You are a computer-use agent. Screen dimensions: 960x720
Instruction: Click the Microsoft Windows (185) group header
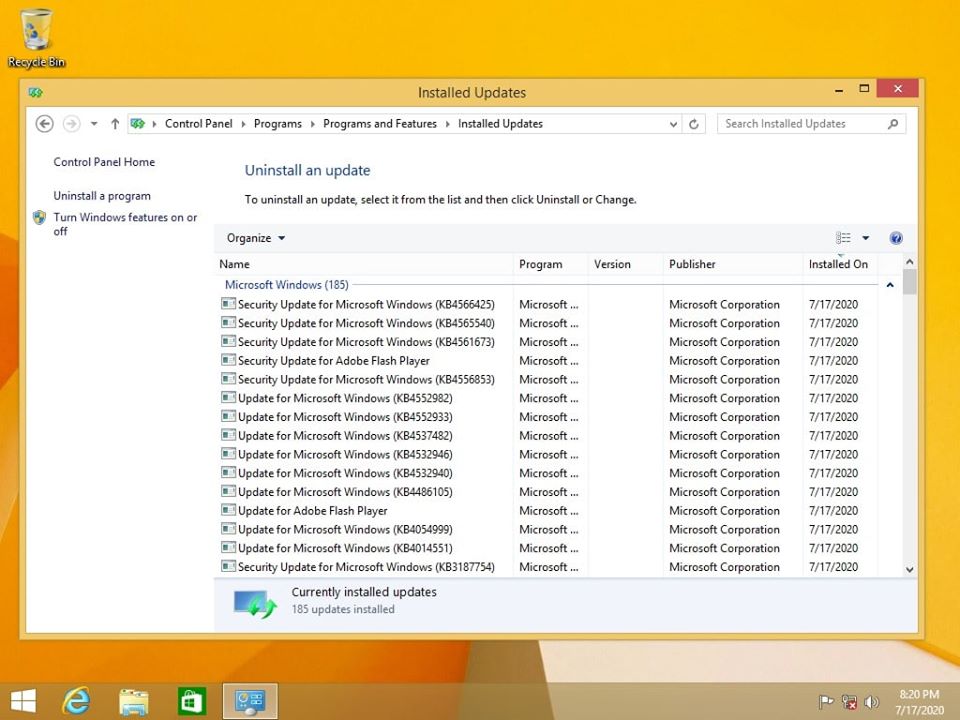pos(287,285)
